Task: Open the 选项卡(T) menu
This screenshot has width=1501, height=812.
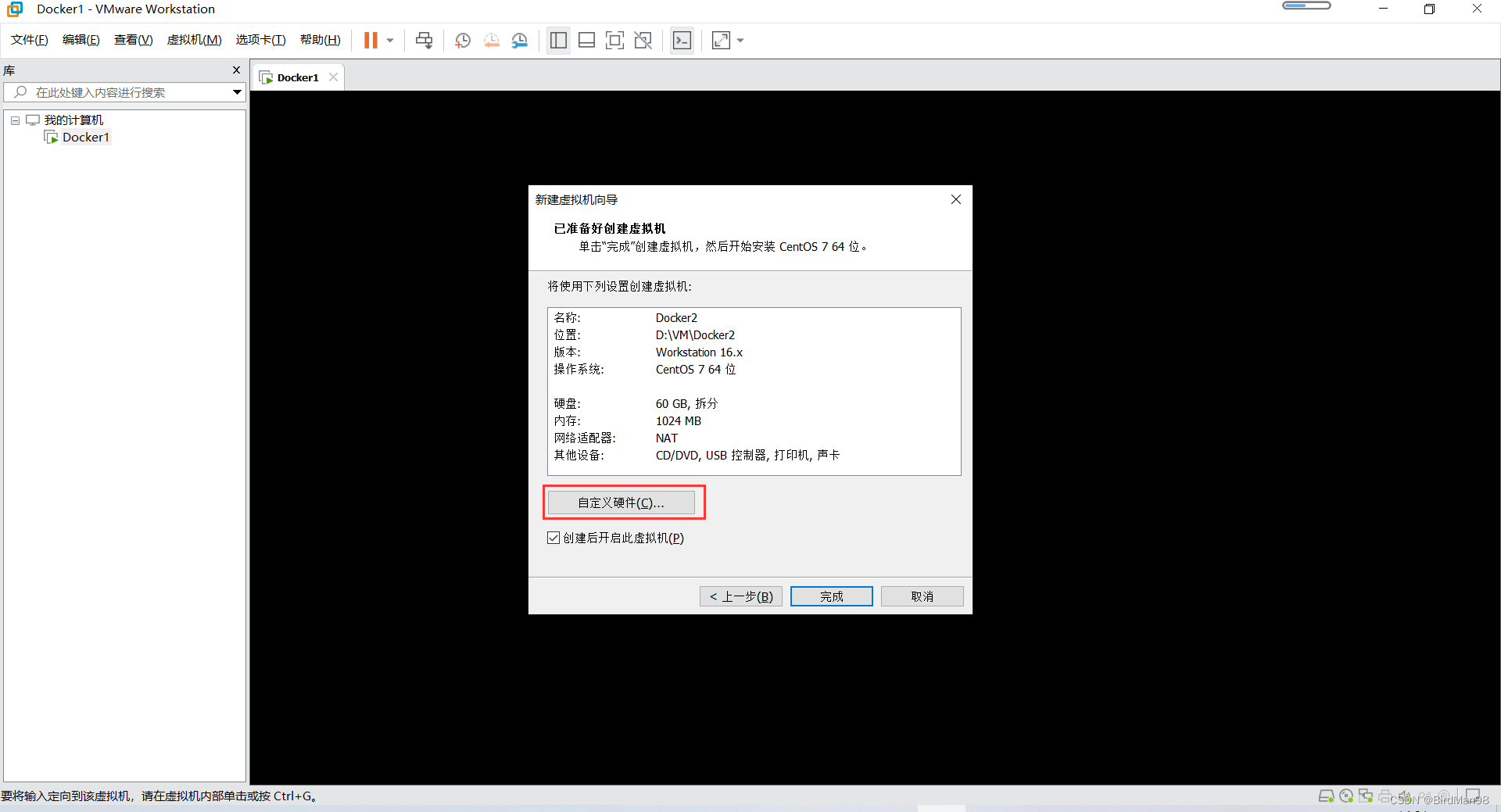Action: 261,40
